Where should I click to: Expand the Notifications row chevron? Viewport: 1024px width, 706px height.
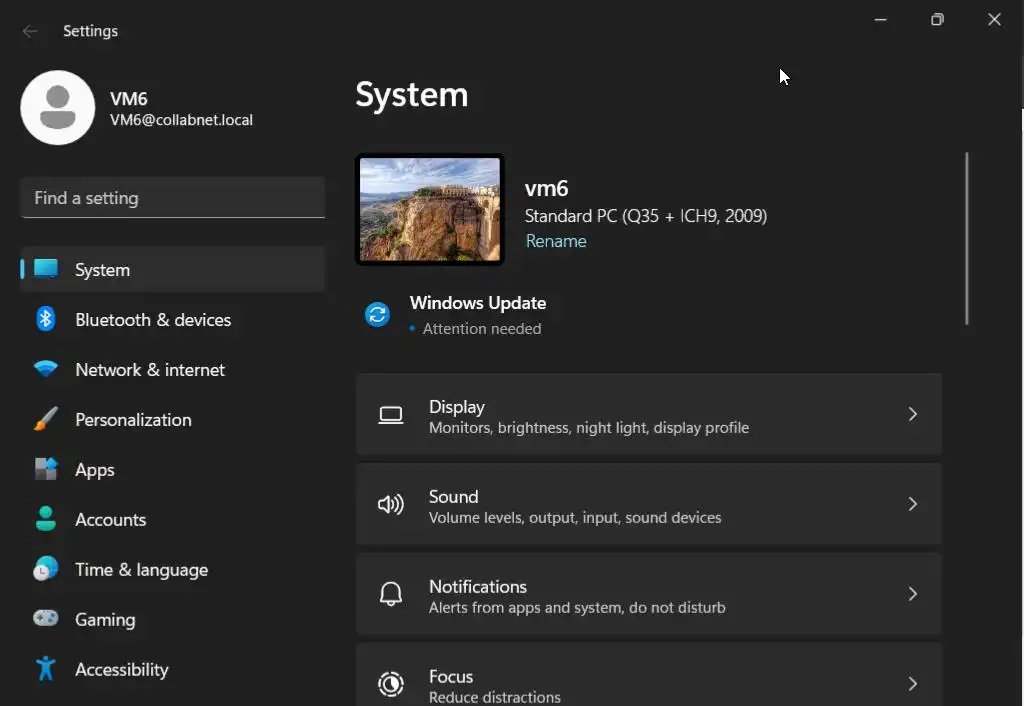pos(912,594)
